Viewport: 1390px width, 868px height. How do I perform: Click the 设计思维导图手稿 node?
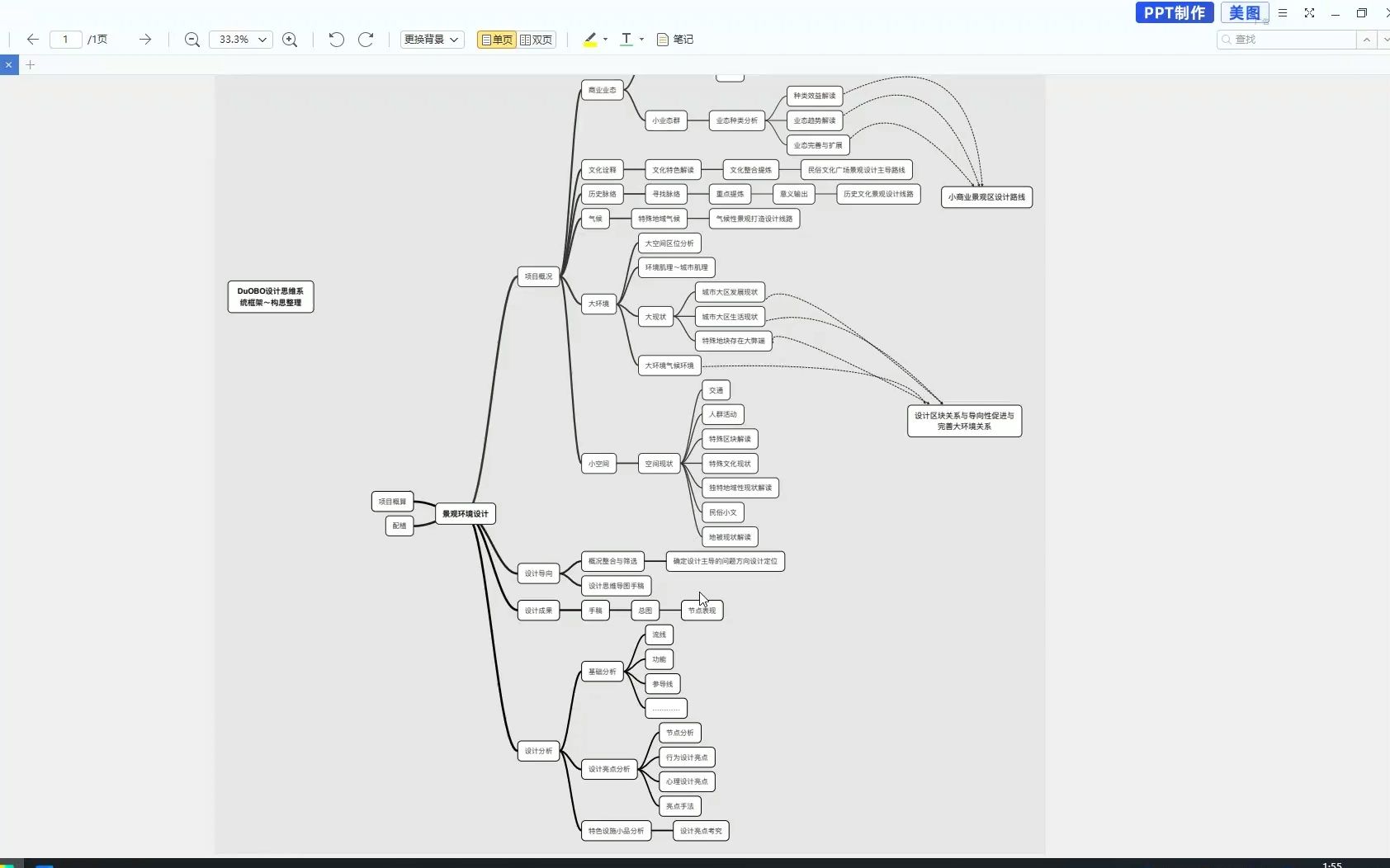click(616, 586)
